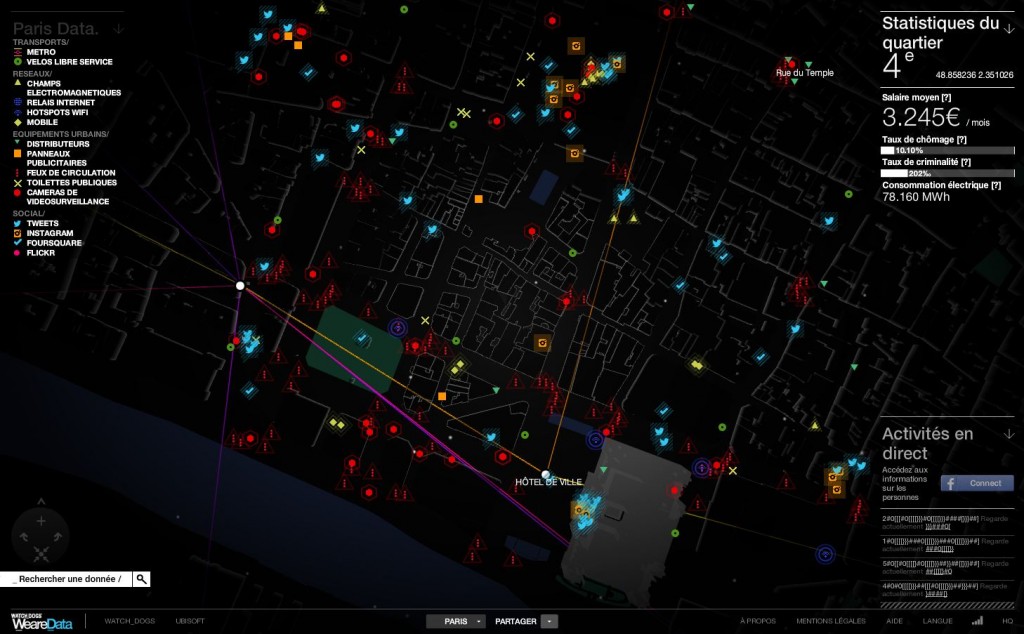Viewport: 1024px width, 634px height.
Task: Follow the Mentions Légales link
Action: (830, 621)
